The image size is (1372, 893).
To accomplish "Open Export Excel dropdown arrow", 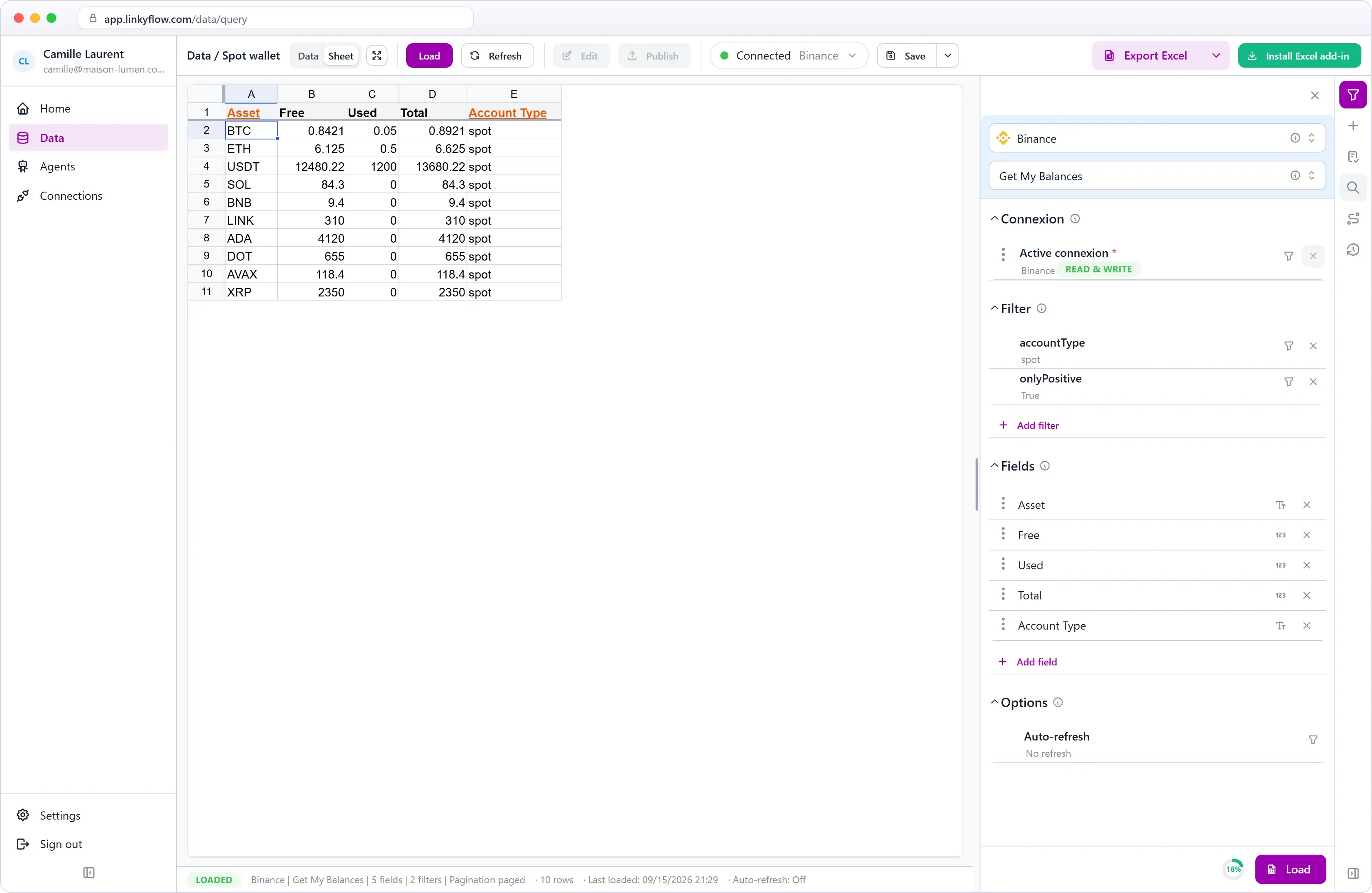I will click(1216, 56).
